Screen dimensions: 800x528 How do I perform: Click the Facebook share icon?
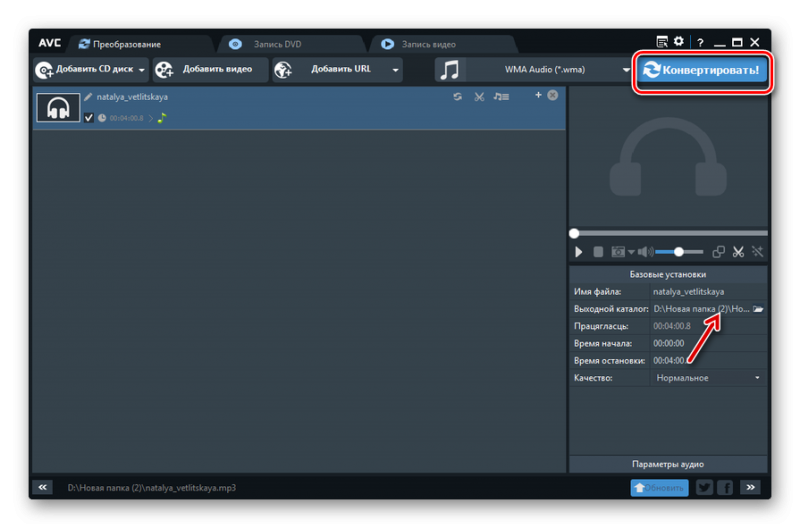(x=725, y=487)
